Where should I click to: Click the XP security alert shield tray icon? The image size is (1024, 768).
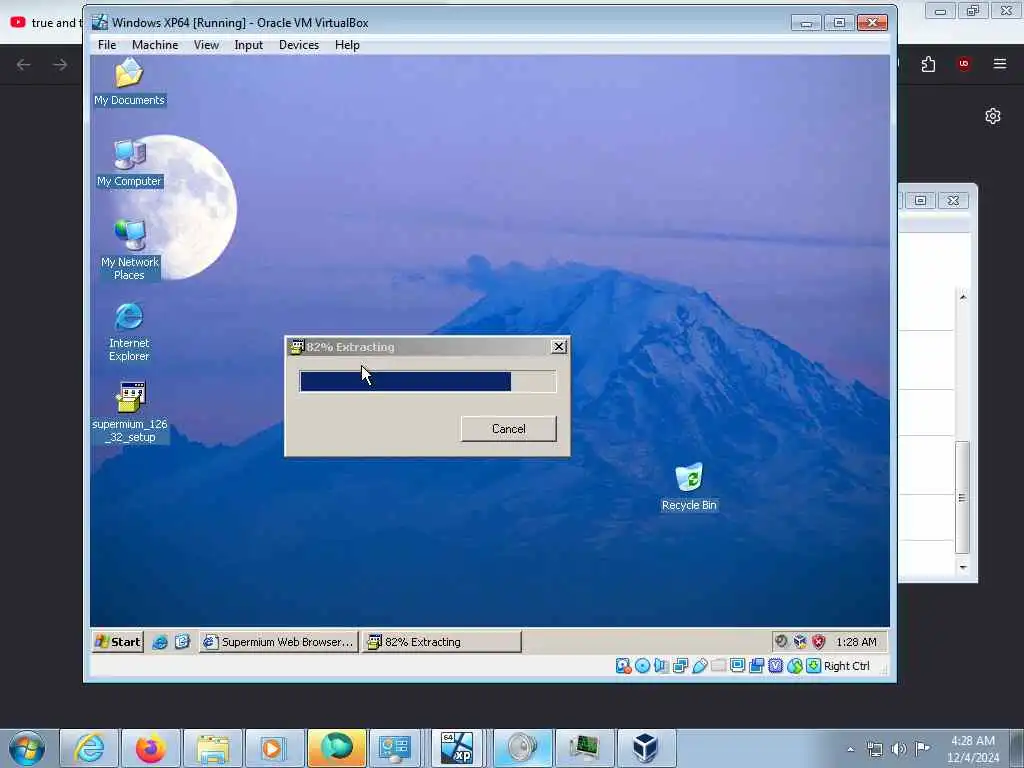819,641
